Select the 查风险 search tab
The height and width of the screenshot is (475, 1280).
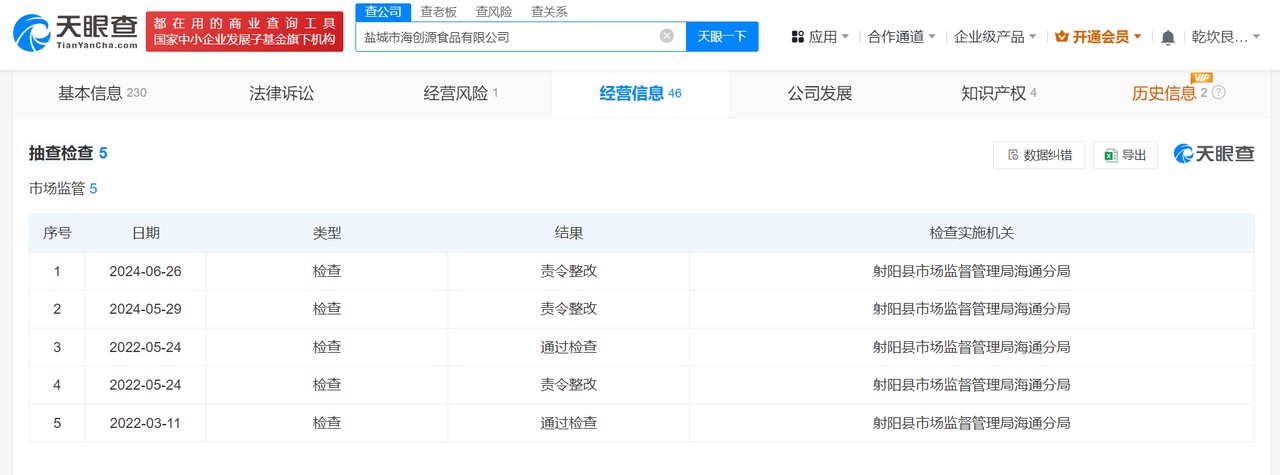(x=493, y=12)
